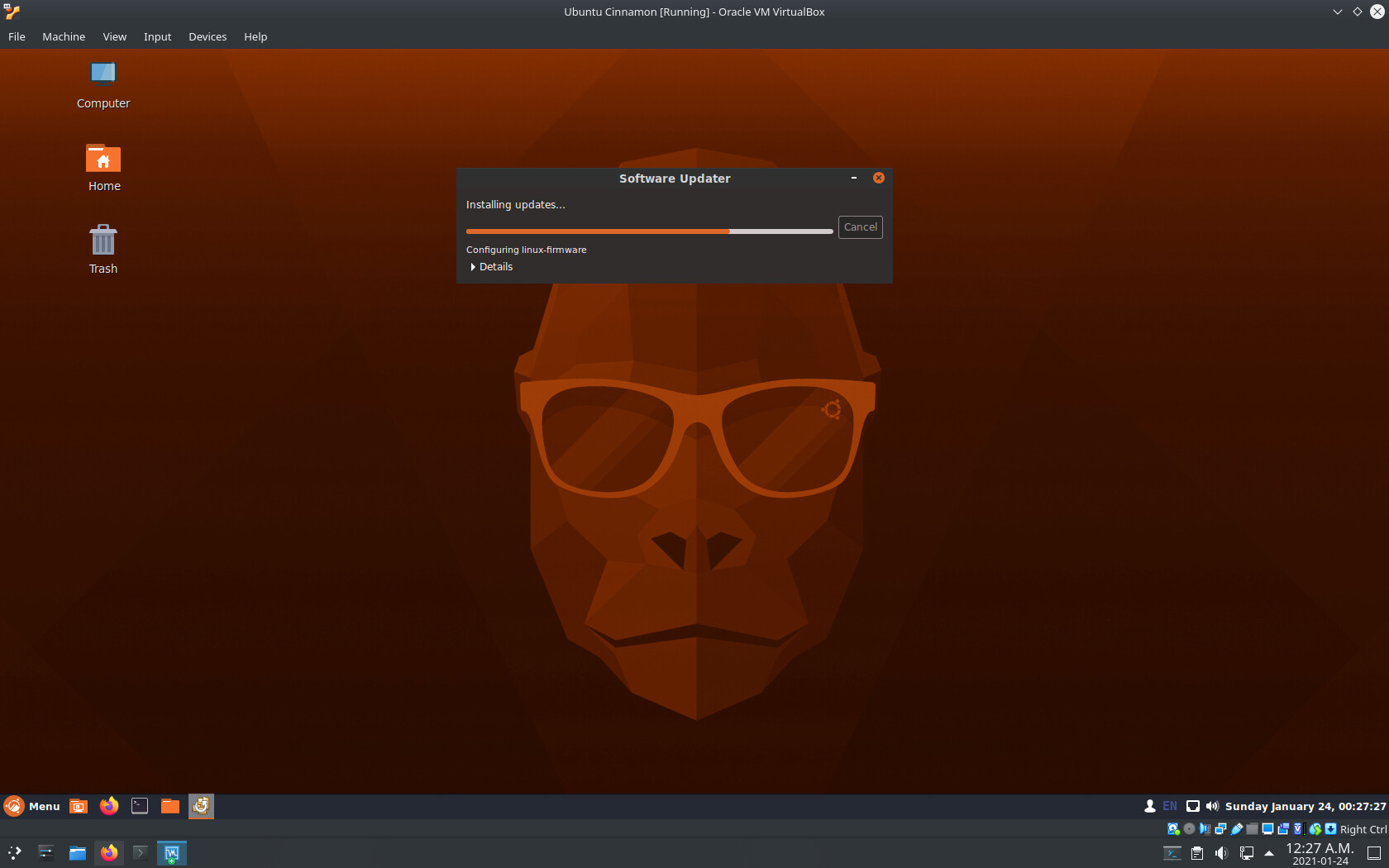Click VirtualBox CPU virtualization V indicator
1389x868 pixels.
1298,828
